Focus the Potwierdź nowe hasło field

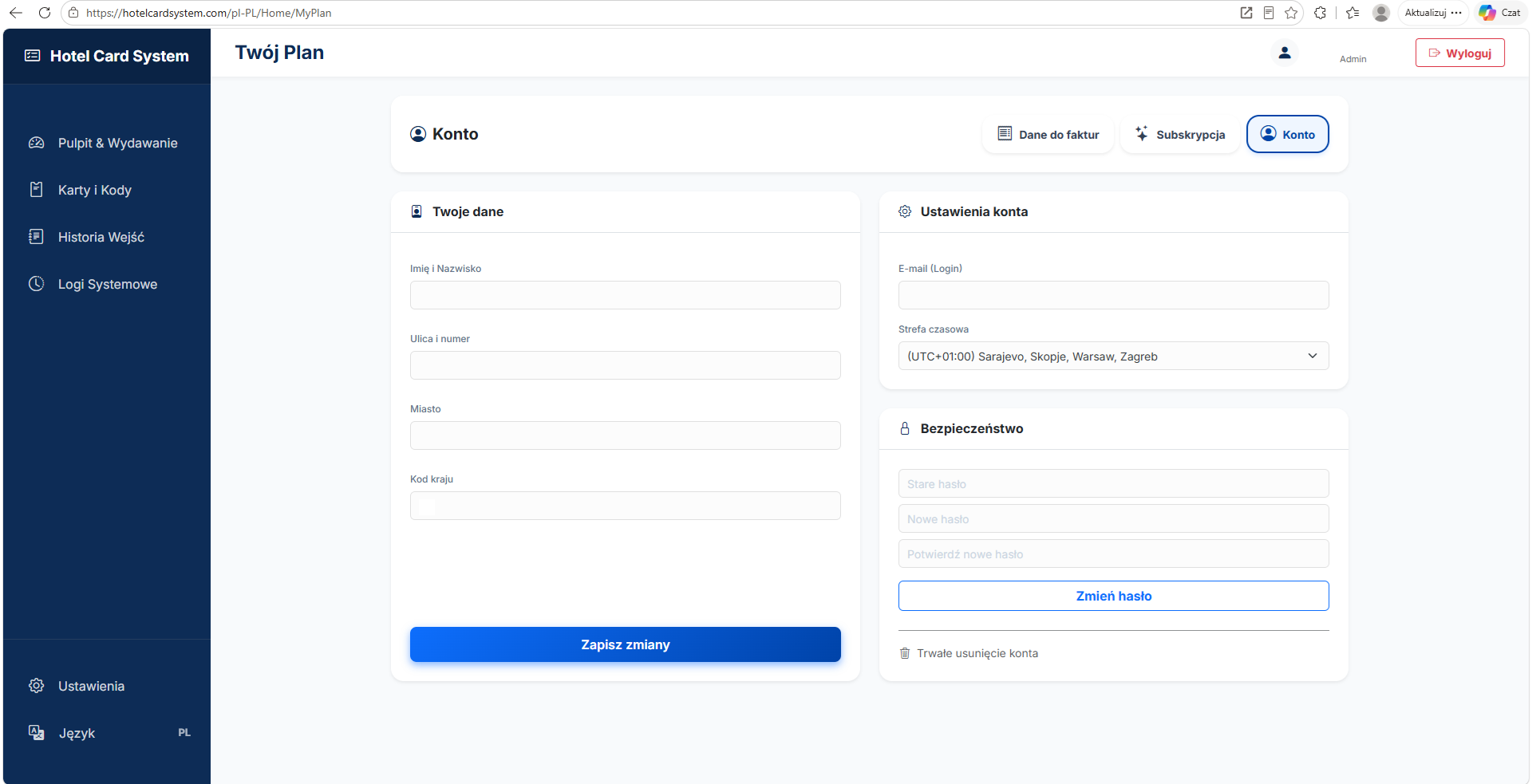(x=1114, y=554)
